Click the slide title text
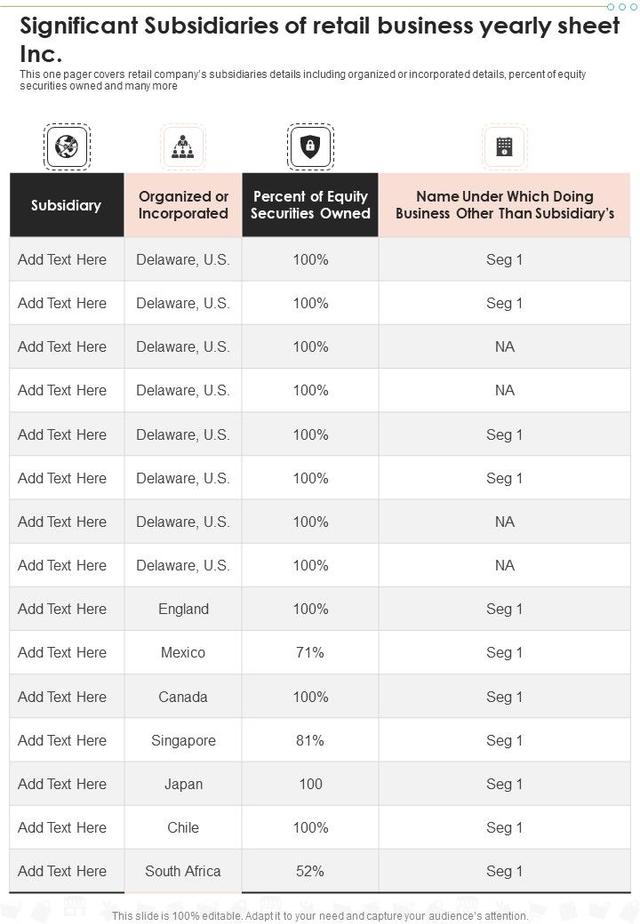 point(320,38)
